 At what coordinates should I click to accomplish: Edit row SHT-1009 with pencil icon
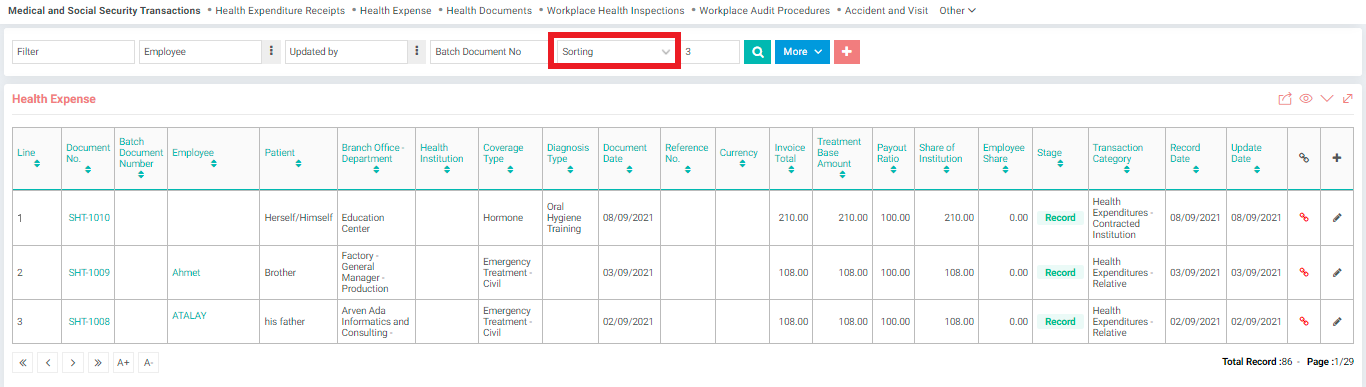tap(1337, 272)
